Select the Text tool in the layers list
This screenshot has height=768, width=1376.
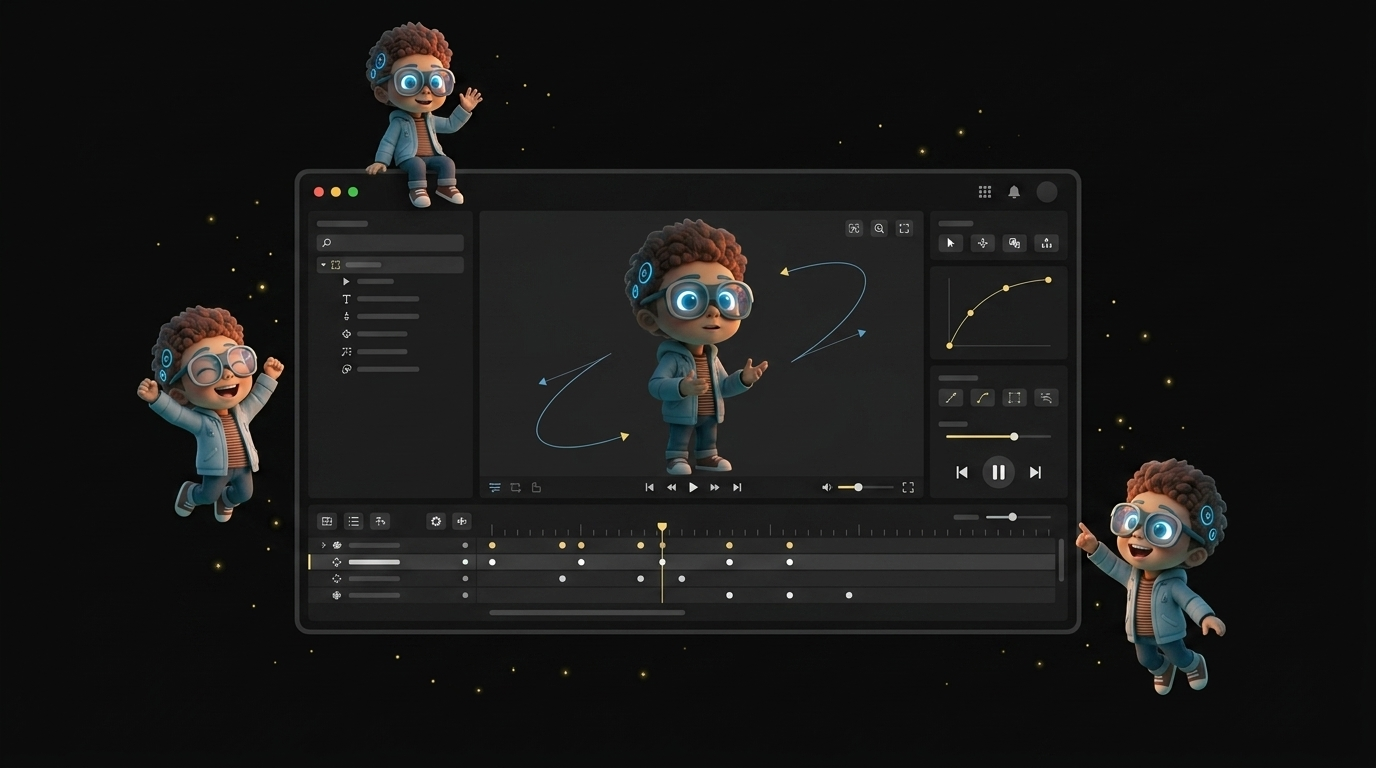[x=346, y=298]
